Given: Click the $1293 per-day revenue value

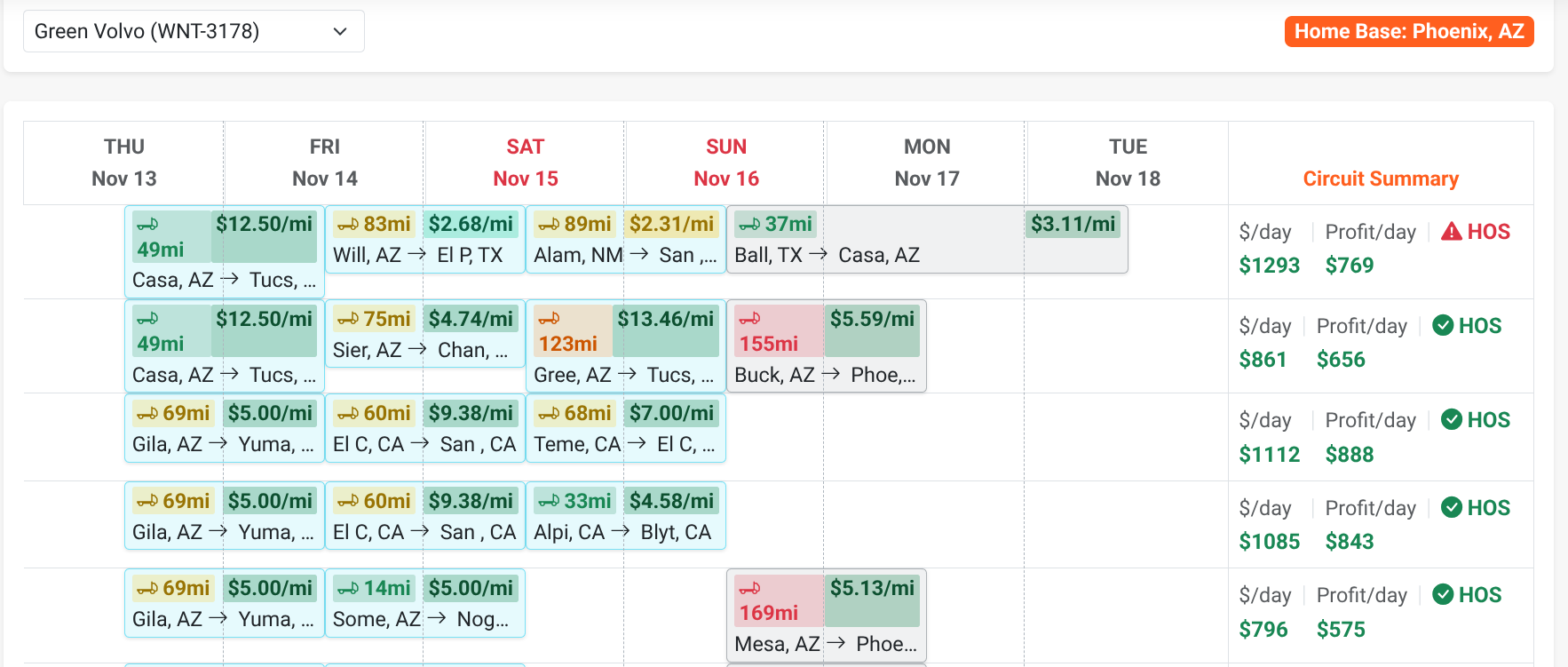Looking at the screenshot, I should [x=1270, y=266].
